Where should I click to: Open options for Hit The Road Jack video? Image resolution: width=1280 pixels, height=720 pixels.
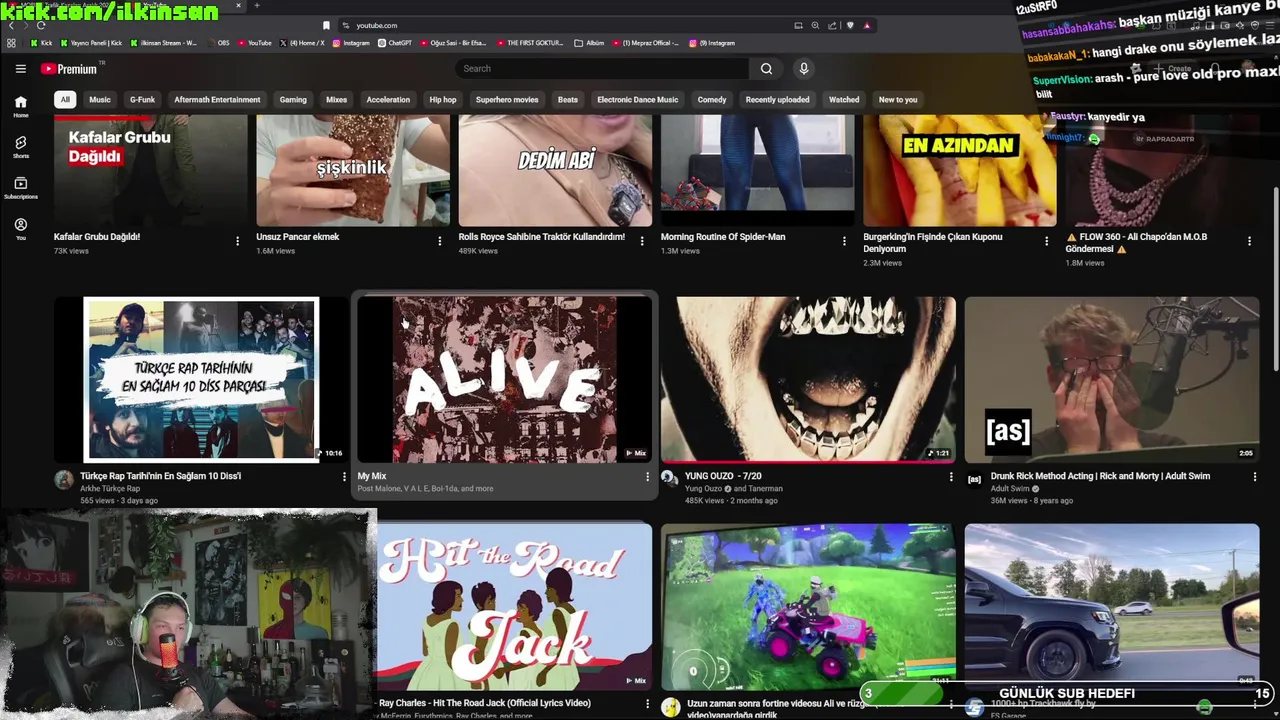click(x=647, y=704)
